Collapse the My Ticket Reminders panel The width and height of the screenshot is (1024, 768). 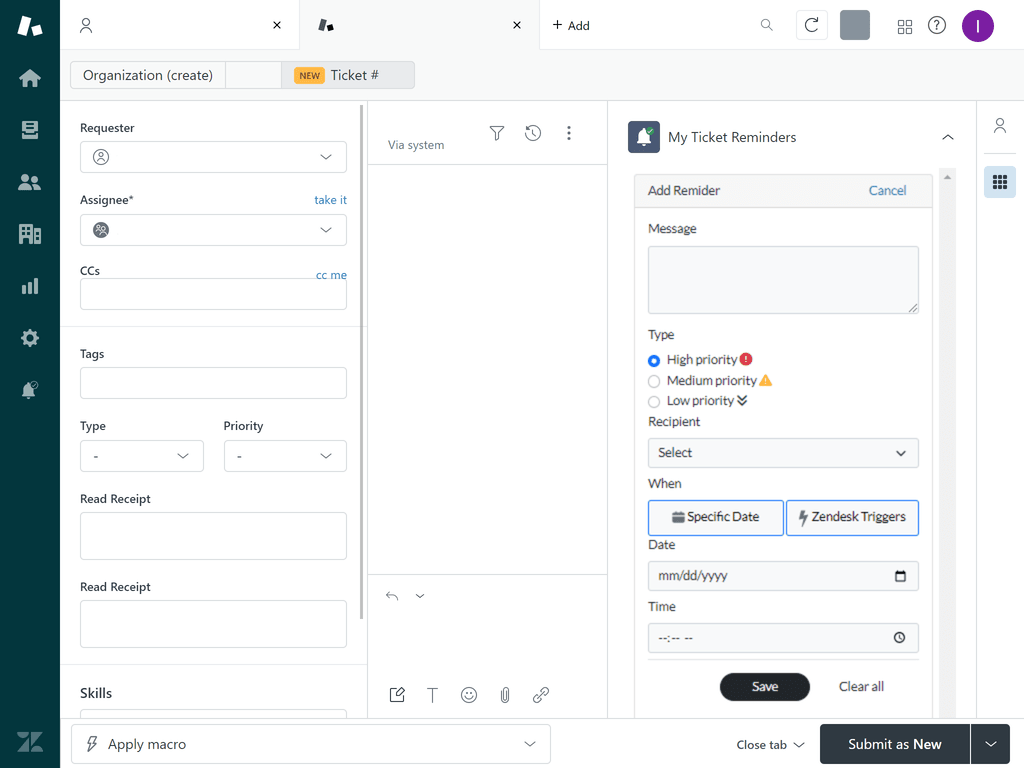click(x=948, y=137)
